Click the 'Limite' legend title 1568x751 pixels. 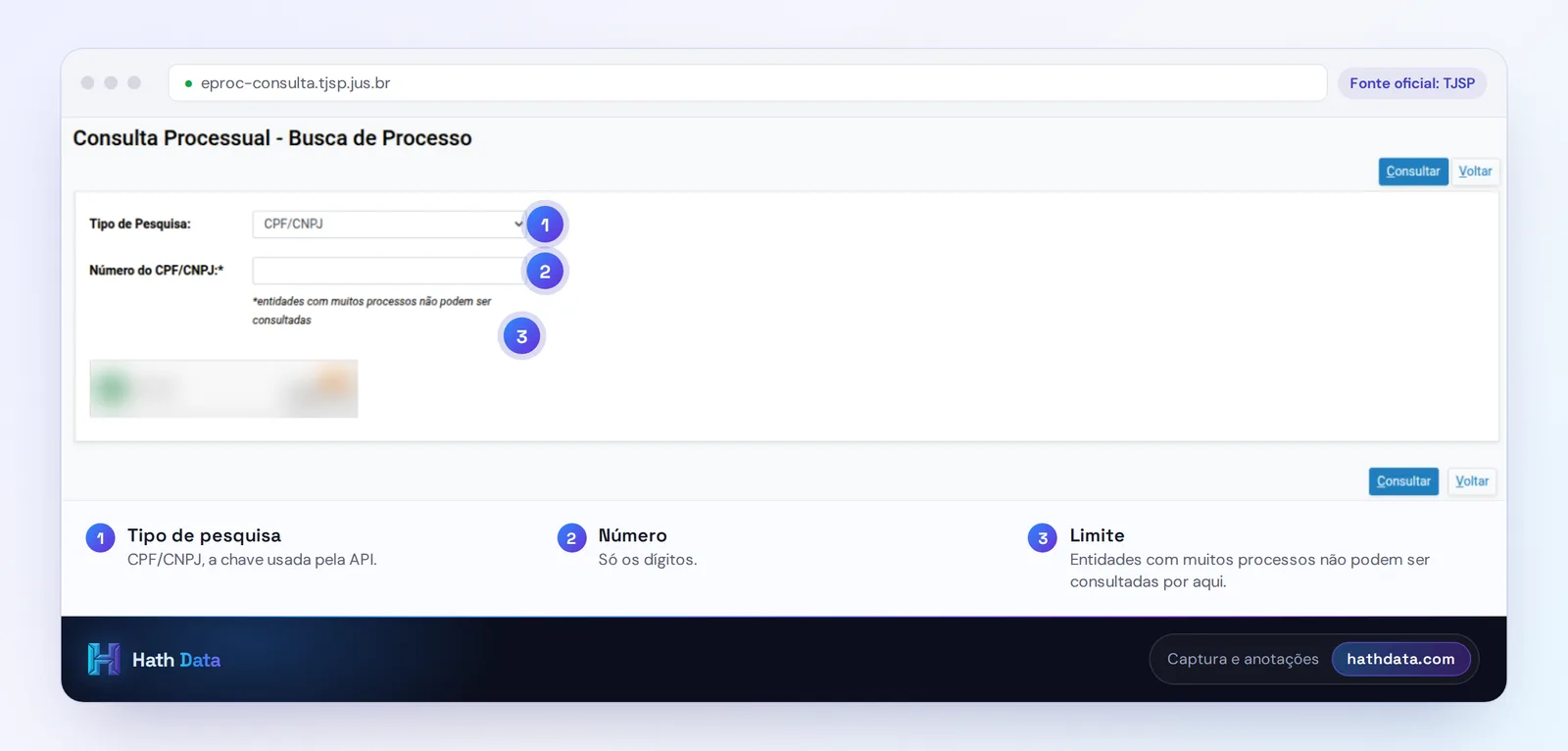[1097, 535]
